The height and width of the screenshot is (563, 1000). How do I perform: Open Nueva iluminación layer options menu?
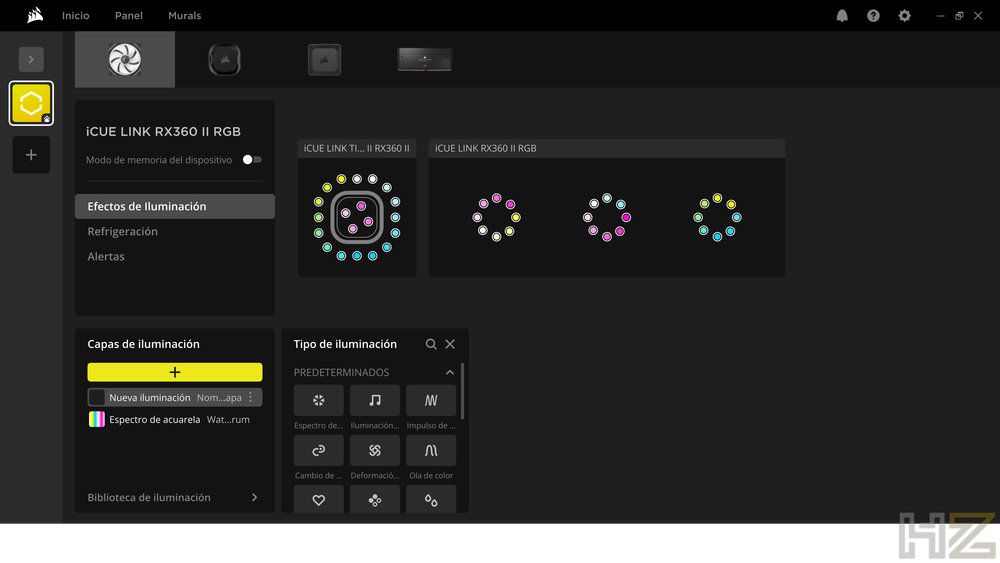251,397
